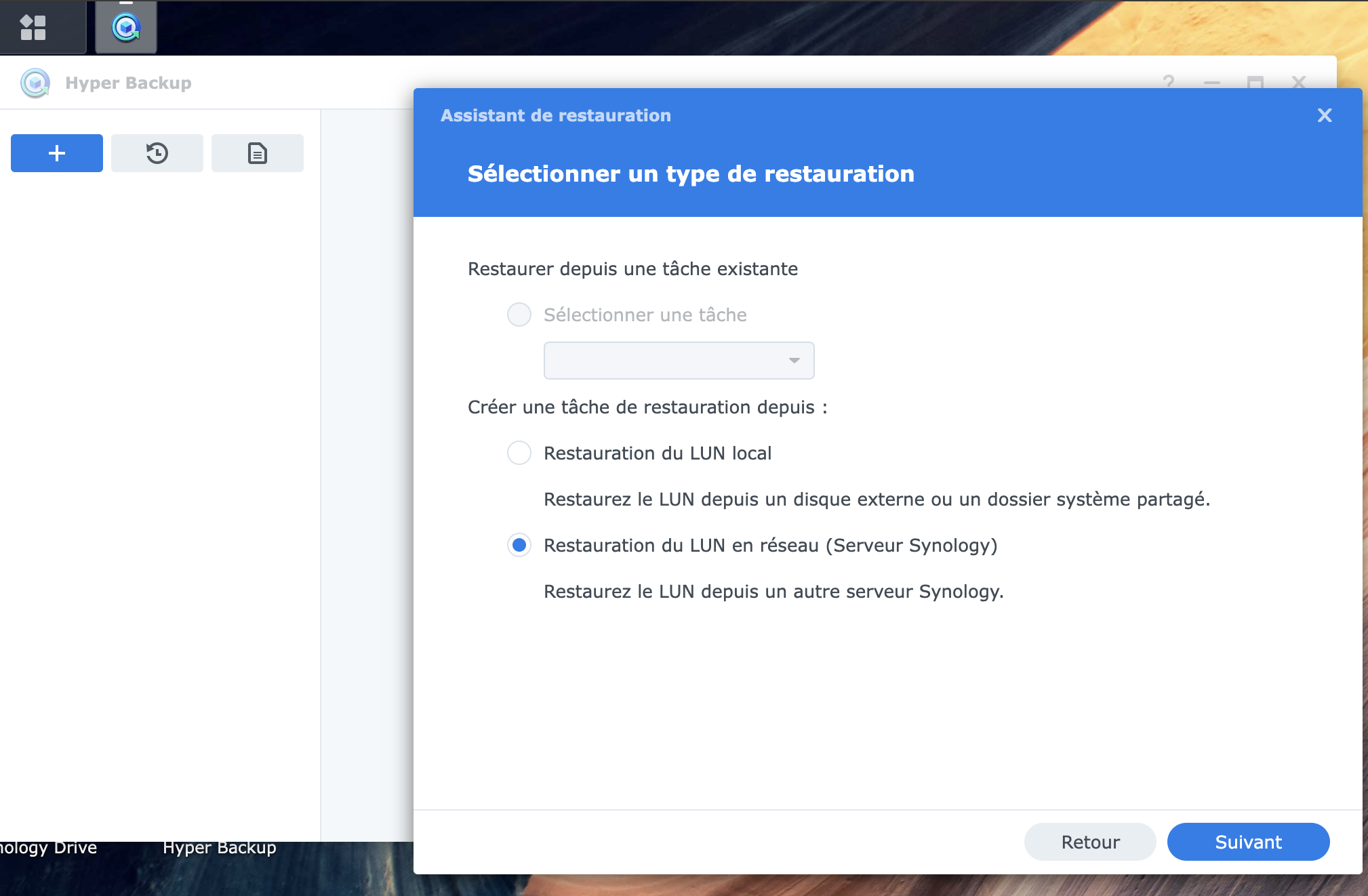Click the Retour button
Screen dimensions: 1368x896
coord(1090,842)
